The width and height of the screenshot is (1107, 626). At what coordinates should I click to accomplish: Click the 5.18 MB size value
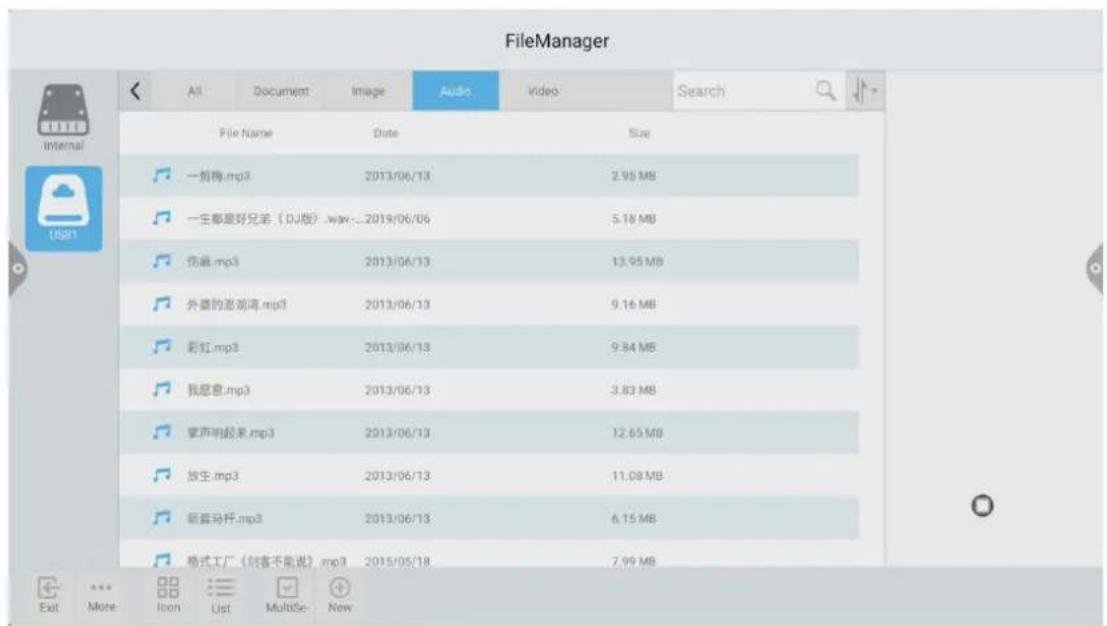pyautogui.click(x=633, y=219)
